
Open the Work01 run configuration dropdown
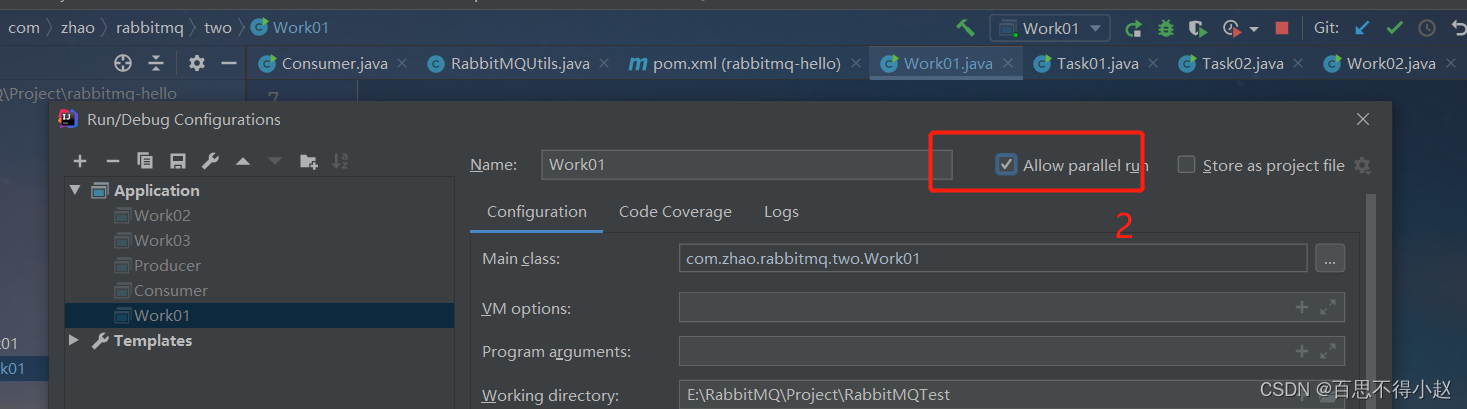pyautogui.click(x=1050, y=28)
